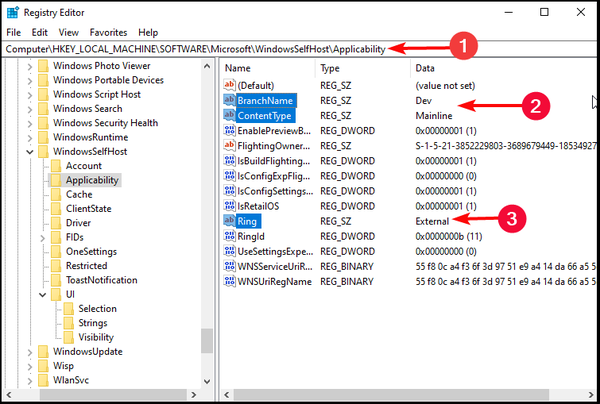Select the RingId DWORD value
This screenshot has height=404, width=600.
(256, 236)
